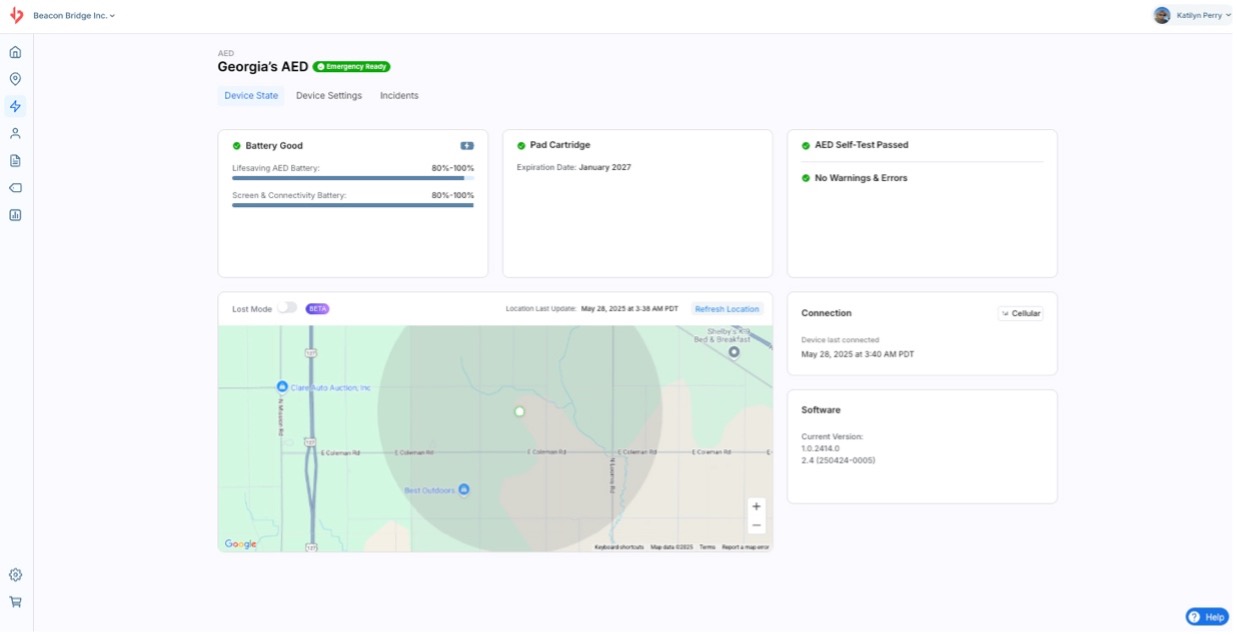Expand the Beacon Bridge Inc. organization dropdown
The height and width of the screenshot is (635, 1237).
(74, 16)
